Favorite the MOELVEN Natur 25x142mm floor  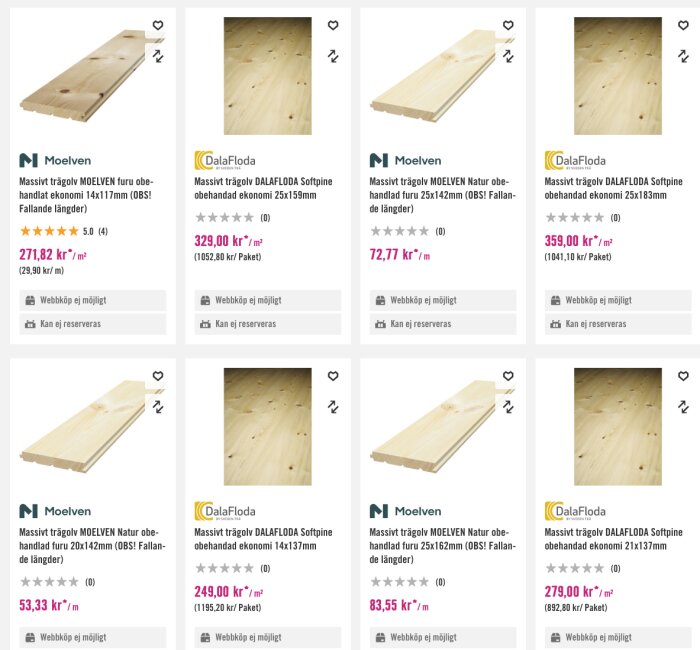pos(508,25)
